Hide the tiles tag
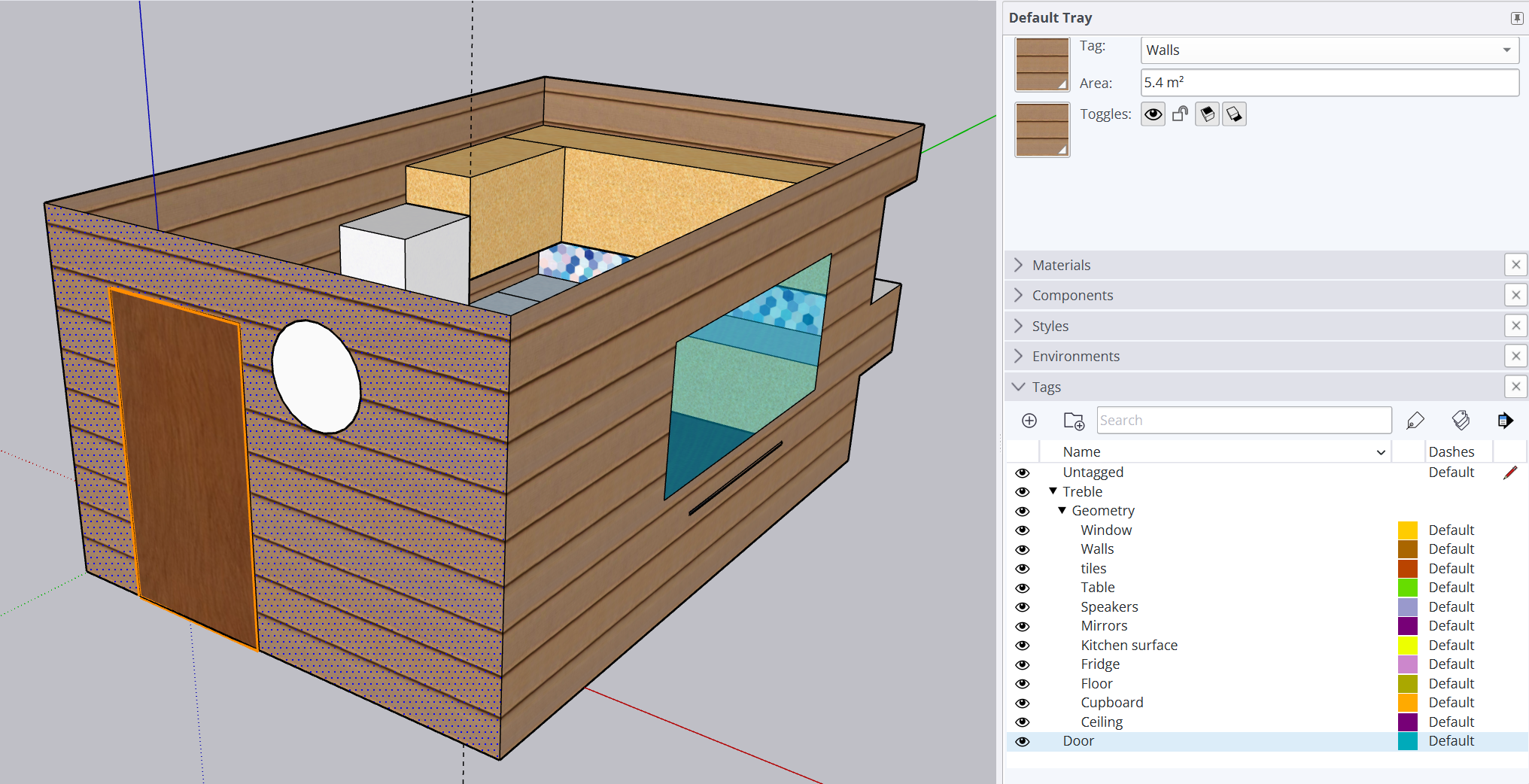This screenshot has width=1529, height=784. (1022, 569)
